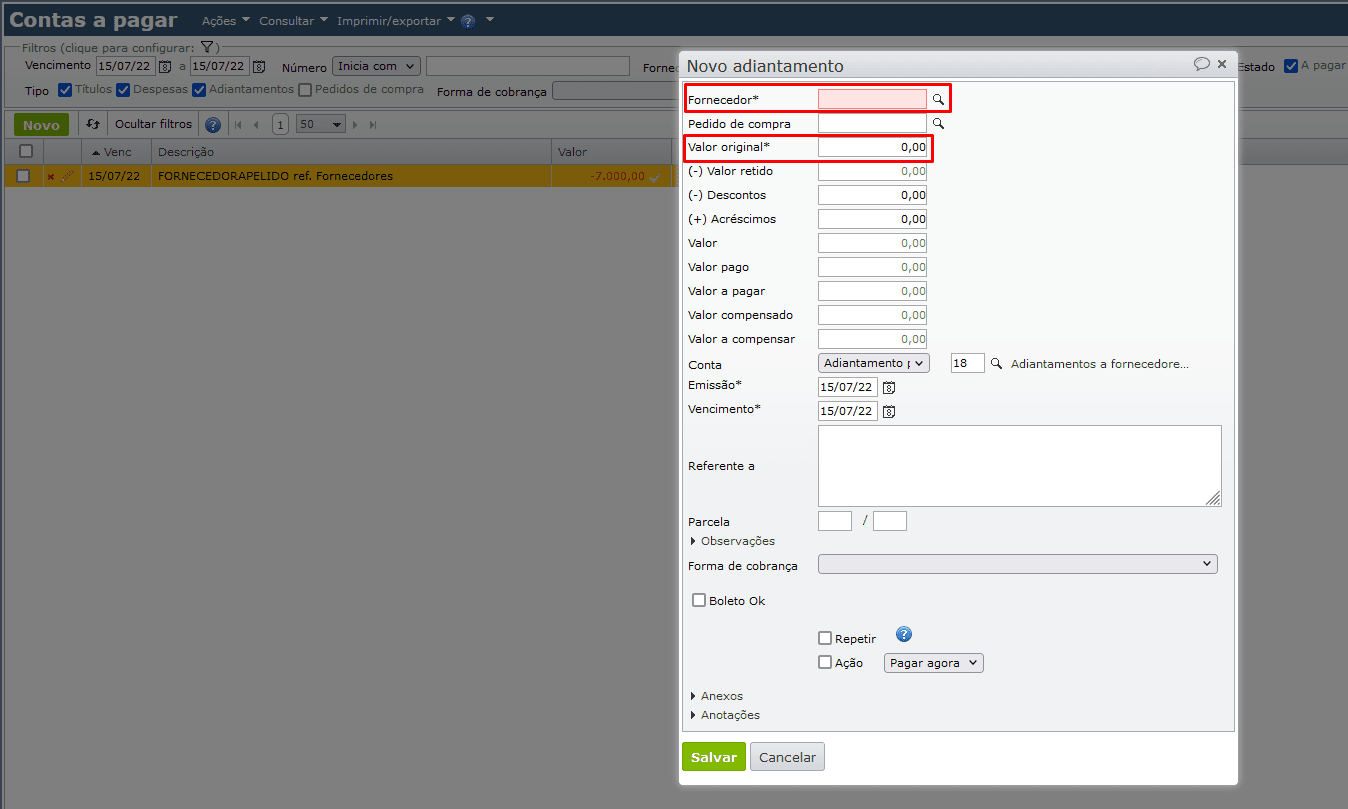Image resolution: width=1348 pixels, height=809 pixels.
Task: Click the Fornecedor search magnifier icon
Action: click(938, 100)
